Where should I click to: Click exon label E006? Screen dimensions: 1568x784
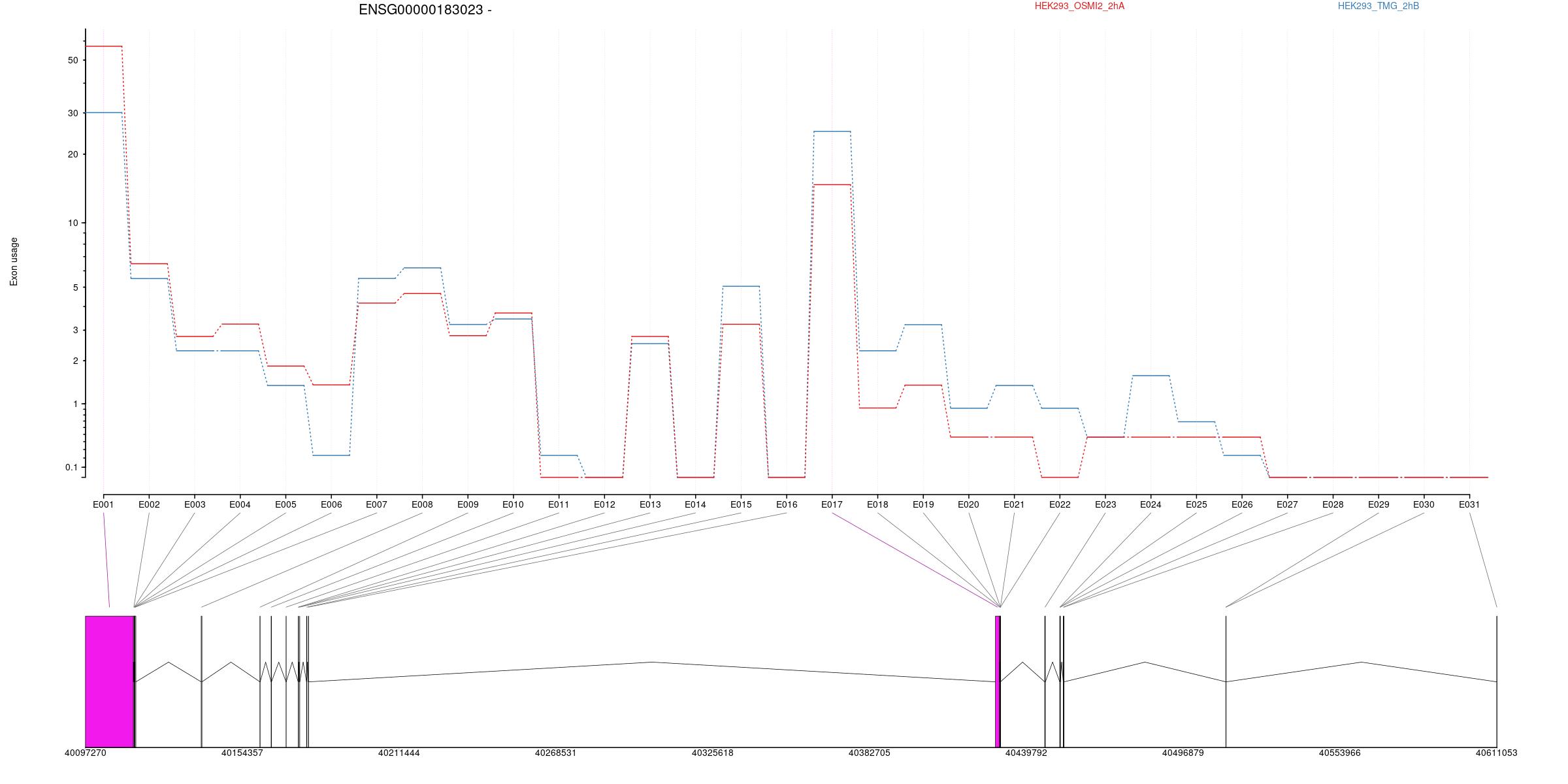[x=331, y=504]
